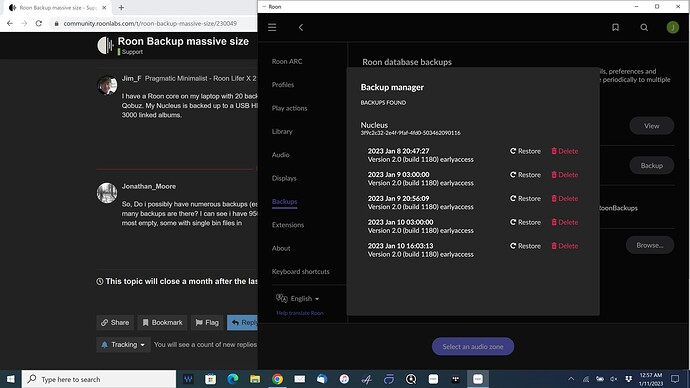The height and width of the screenshot is (388, 690).
Task: Restore the 2023 Jan 10 03:00:00 backup
Action: pyautogui.click(x=525, y=222)
